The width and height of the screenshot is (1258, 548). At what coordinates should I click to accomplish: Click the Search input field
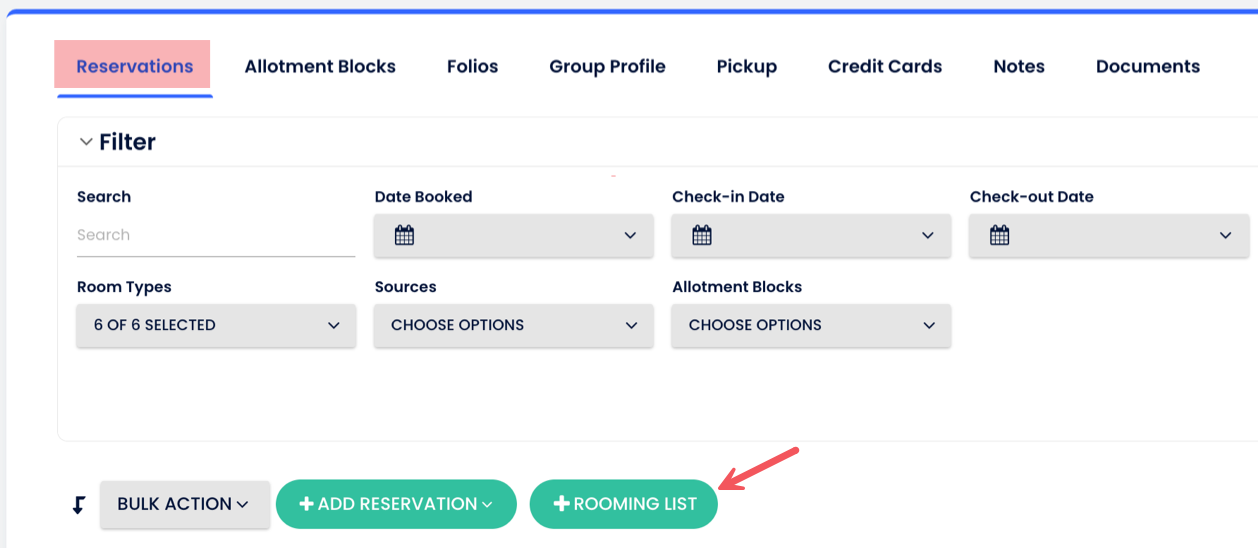(215, 236)
